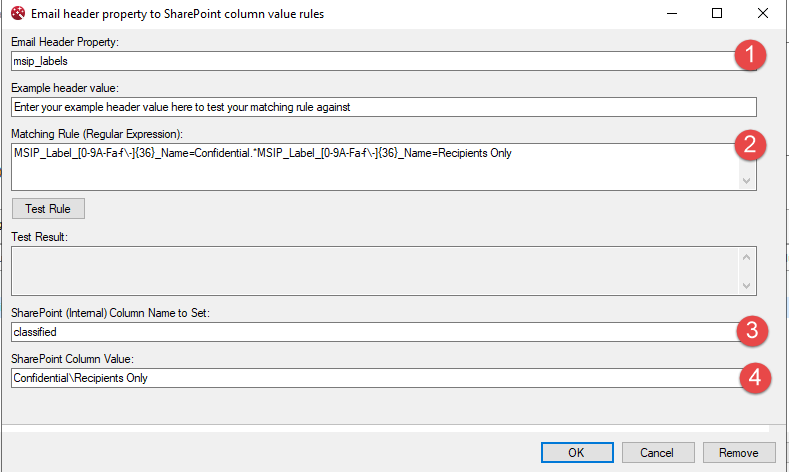Close the email header rules dialog

(x=762, y=14)
